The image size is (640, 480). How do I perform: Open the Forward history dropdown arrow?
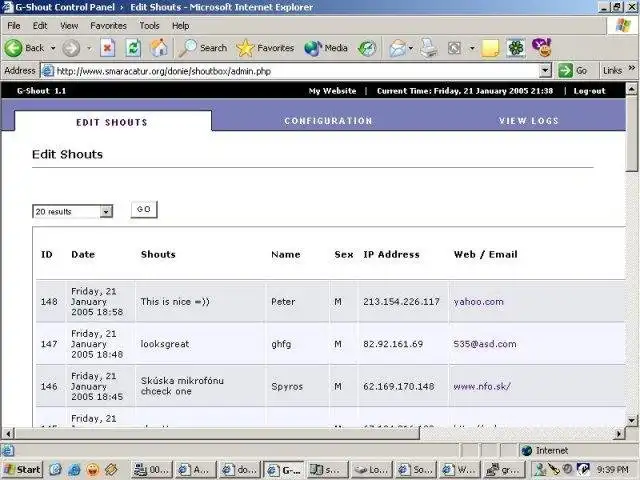pos(89,48)
